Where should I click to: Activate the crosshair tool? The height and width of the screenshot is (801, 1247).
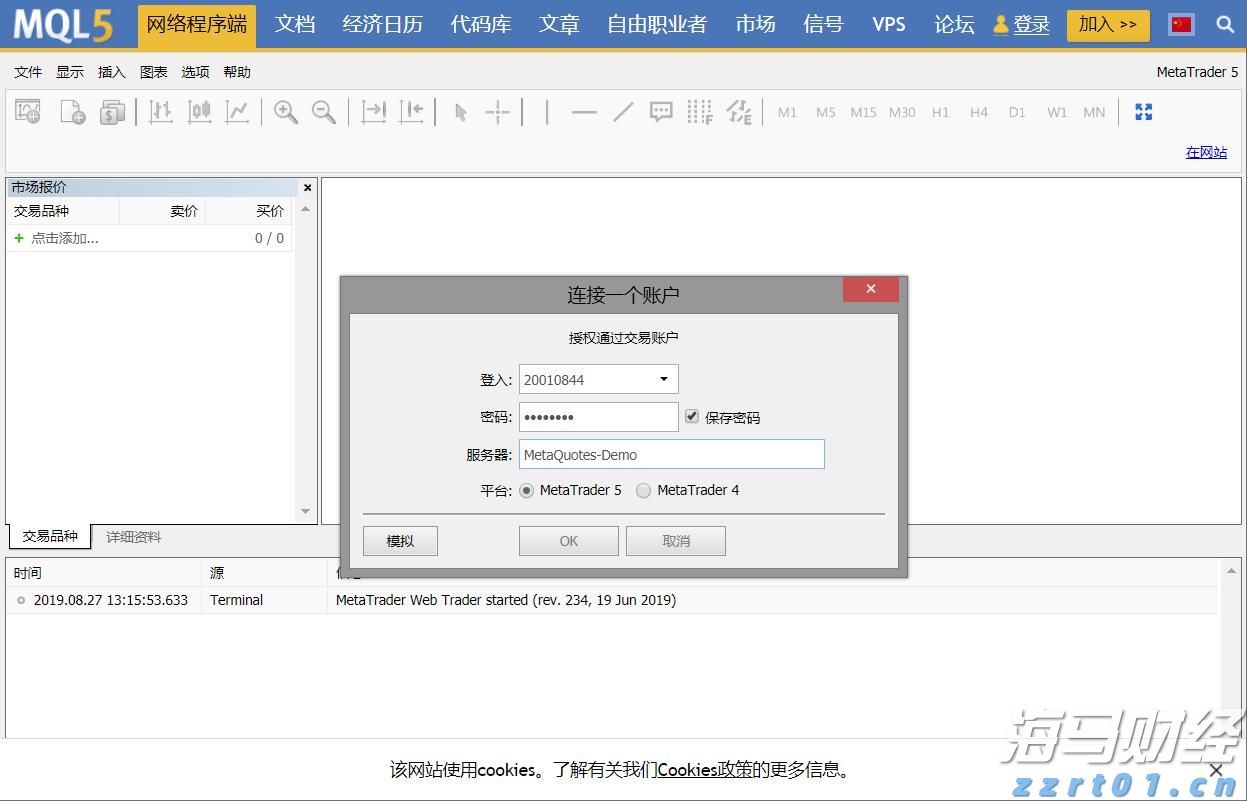pos(497,112)
